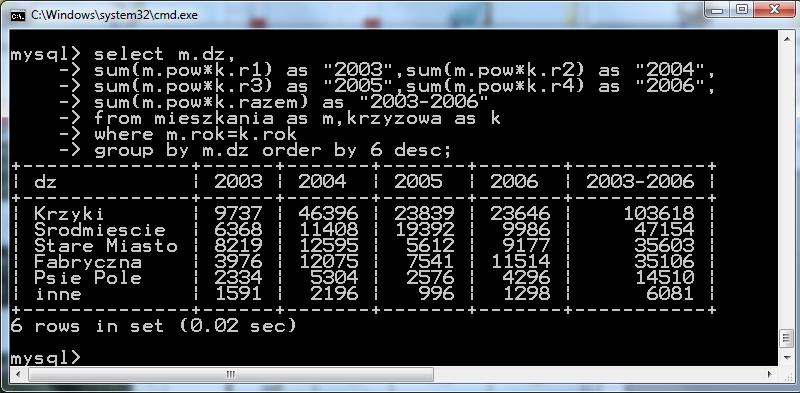Click value 12595 in Stare Miasto row
This screenshot has height=393, width=800.
329,246
